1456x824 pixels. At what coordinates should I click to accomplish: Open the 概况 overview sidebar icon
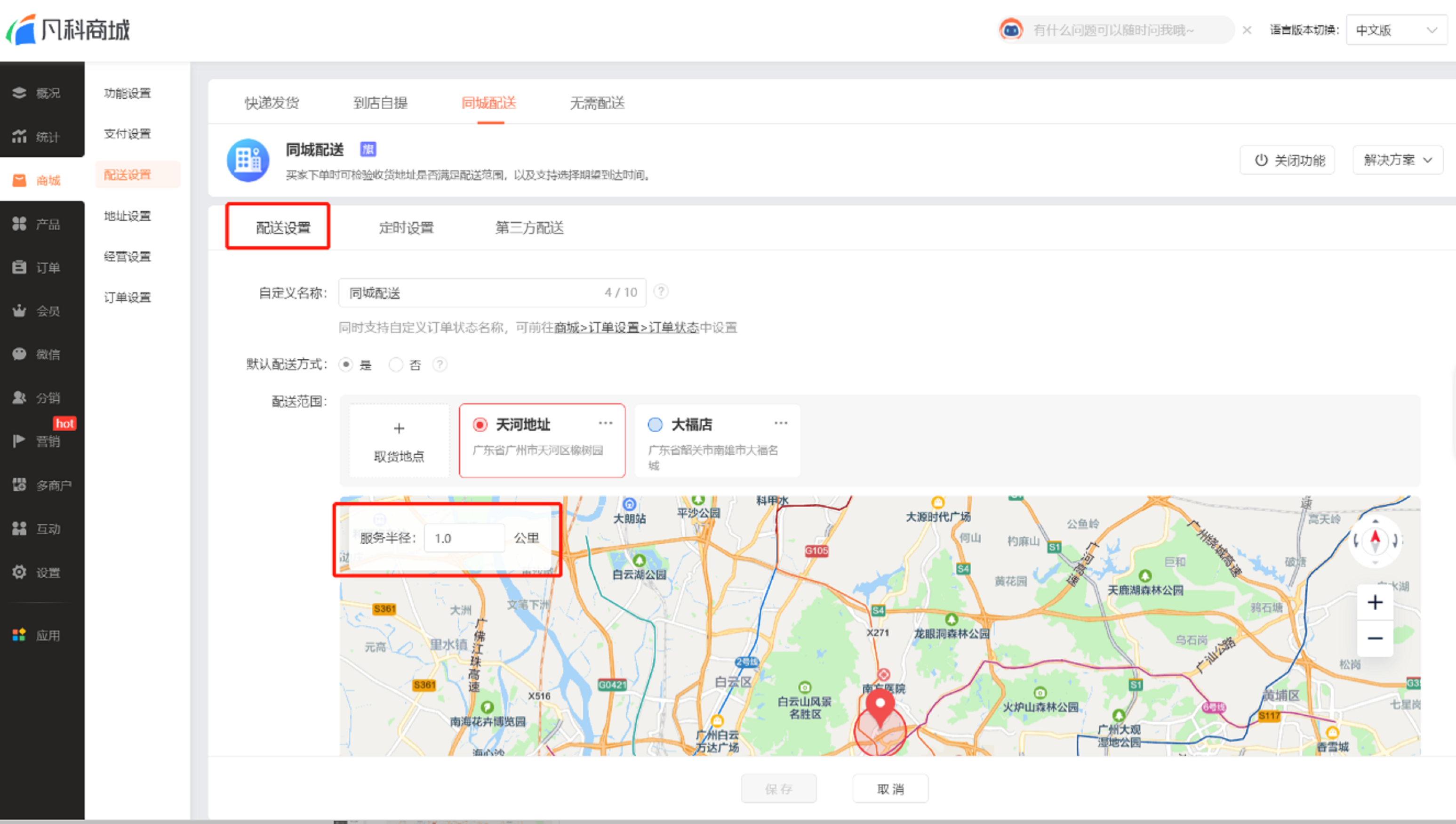19,93
